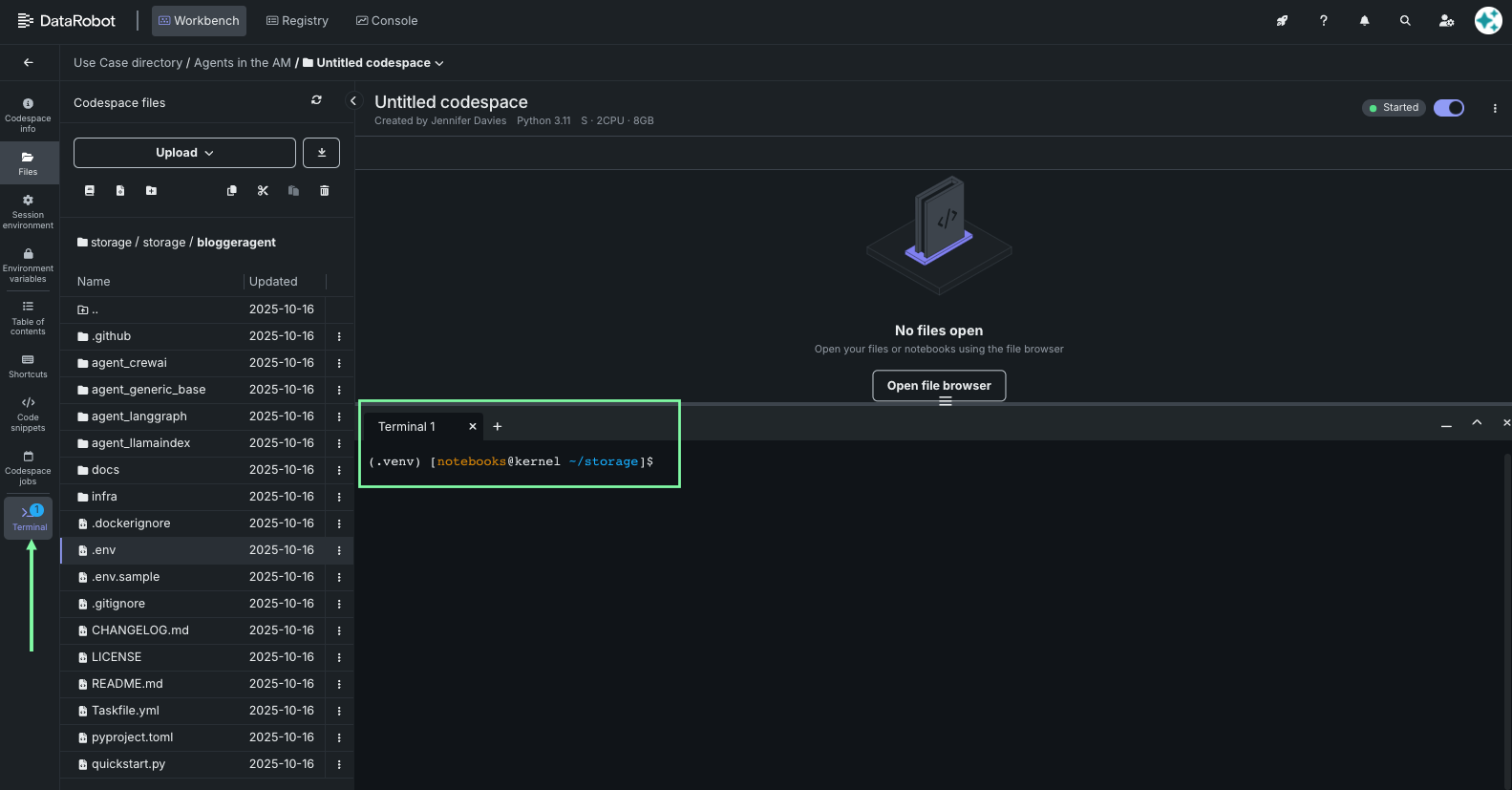
Task: Click the copy files icon
Action: click(231, 191)
